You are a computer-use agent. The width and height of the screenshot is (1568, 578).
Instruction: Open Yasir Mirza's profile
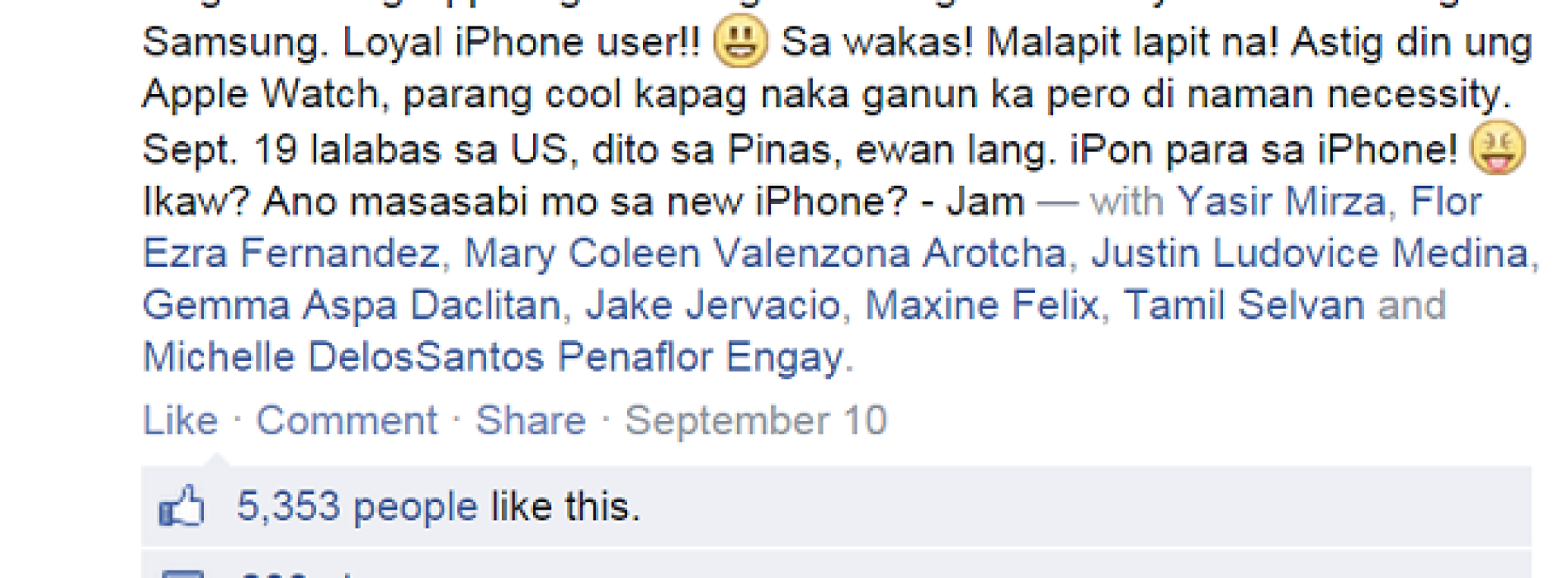pyautogui.click(x=1282, y=201)
